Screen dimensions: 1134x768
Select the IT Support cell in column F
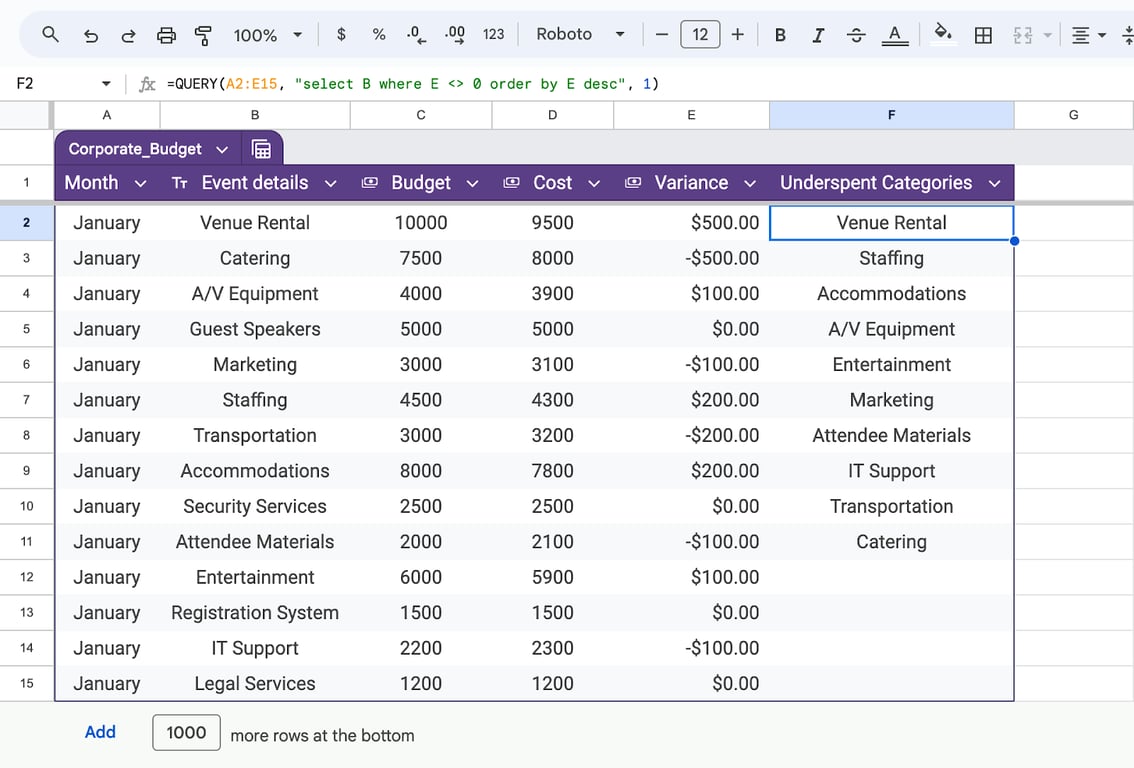click(x=892, y=471)
